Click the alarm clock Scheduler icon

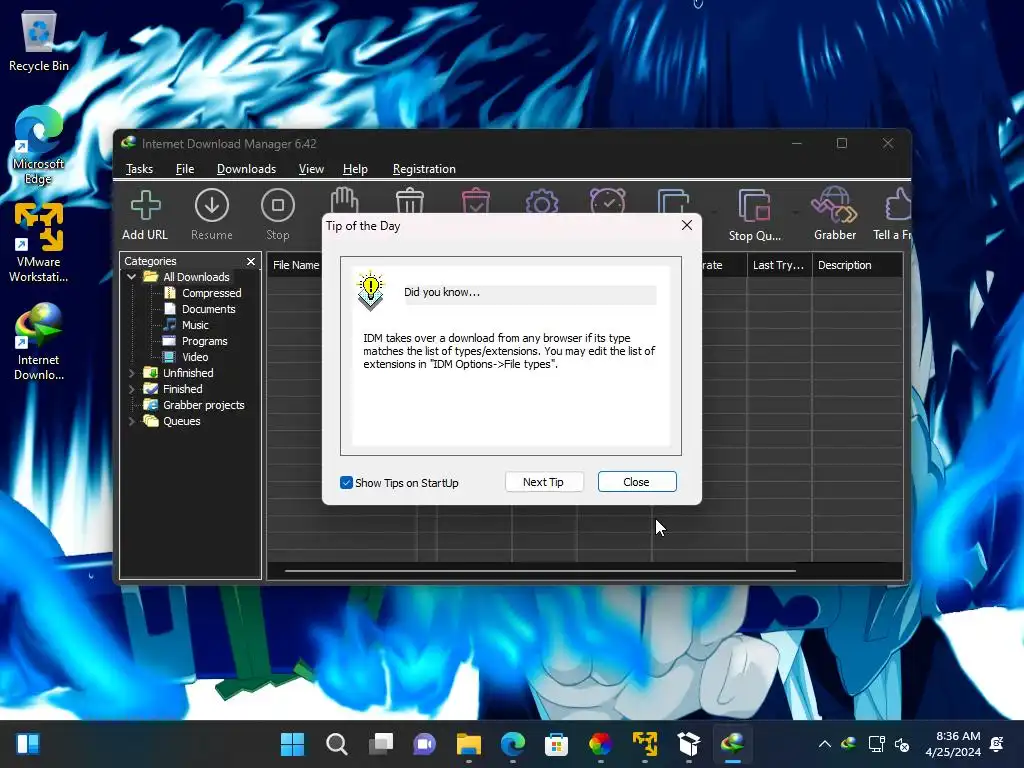(607, 200)
